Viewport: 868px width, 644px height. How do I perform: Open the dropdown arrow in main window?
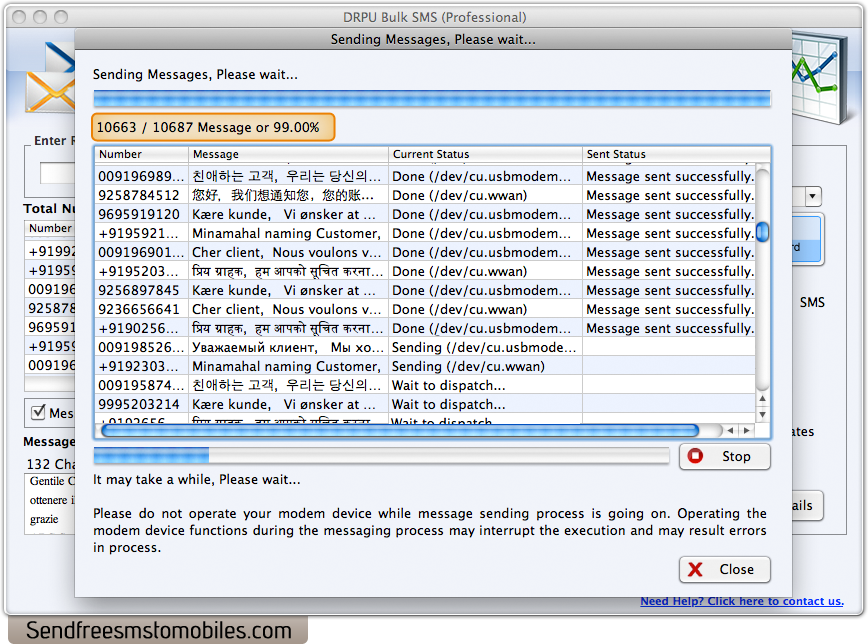click(812, 196)
